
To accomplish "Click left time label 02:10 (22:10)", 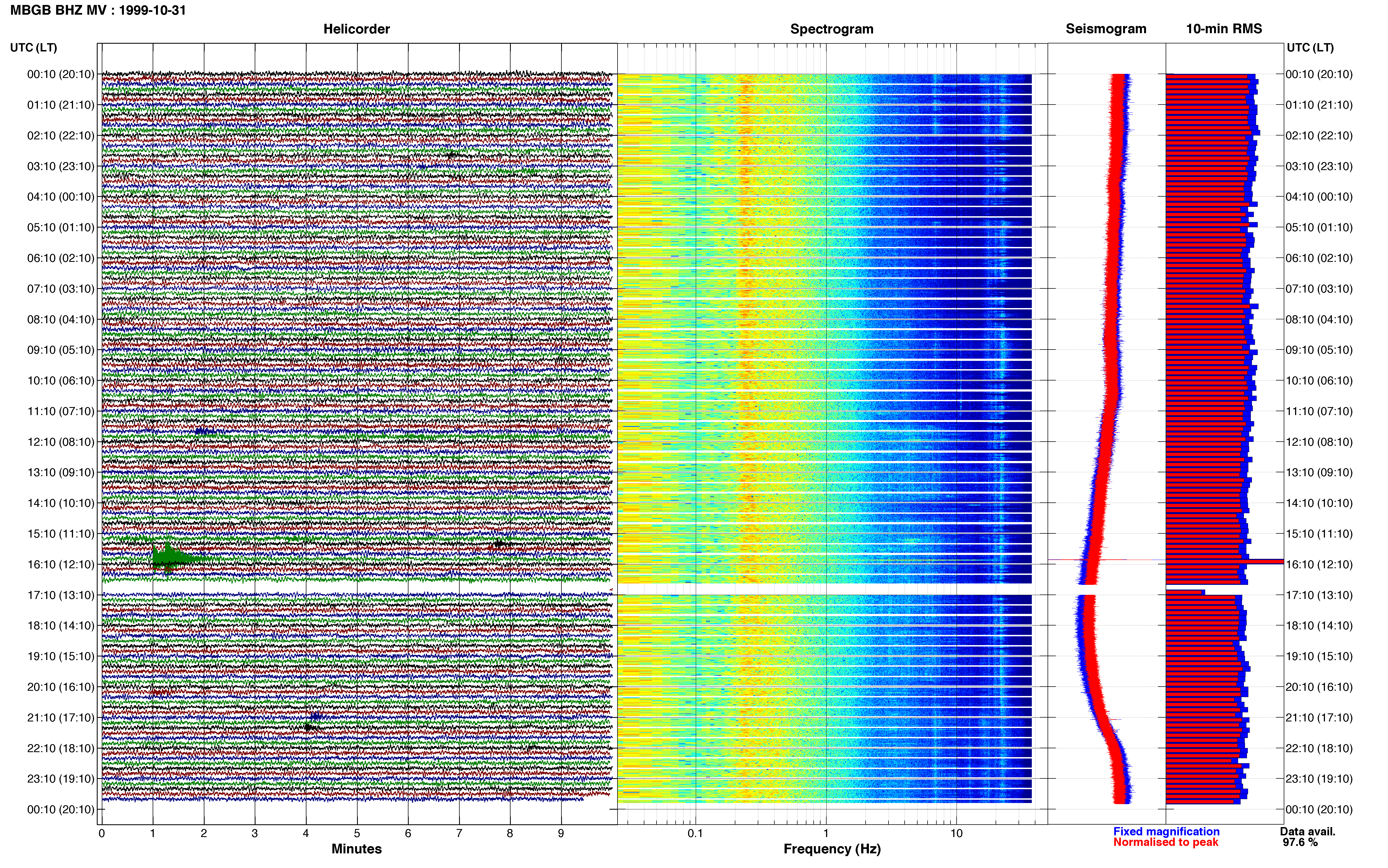I will pos(61,135).
